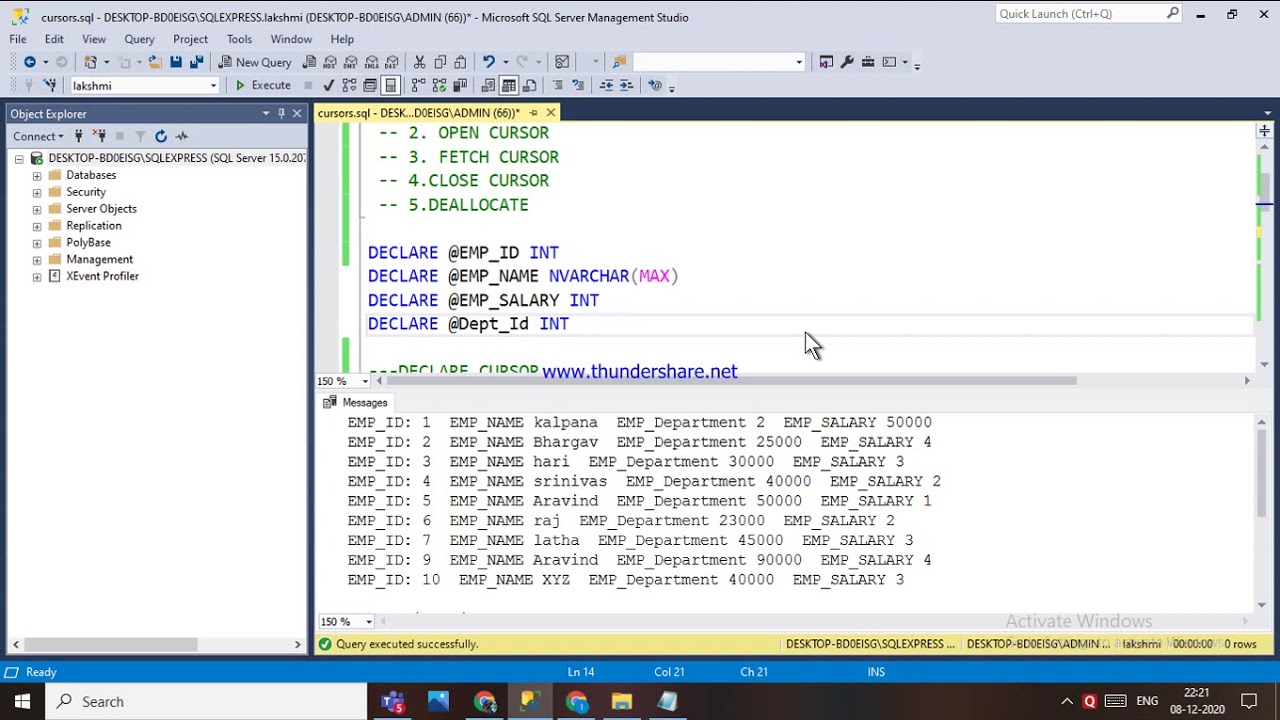Execute the current query
The height and width of the screenshot is (720, 1280).
[x=262, y=86]
